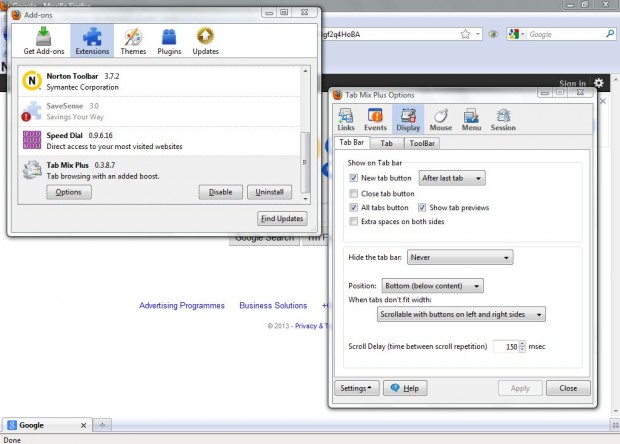This screenshot has height=444, width=620.
Task: Click Disable for Tab Mix Plus
Action: 220,192
